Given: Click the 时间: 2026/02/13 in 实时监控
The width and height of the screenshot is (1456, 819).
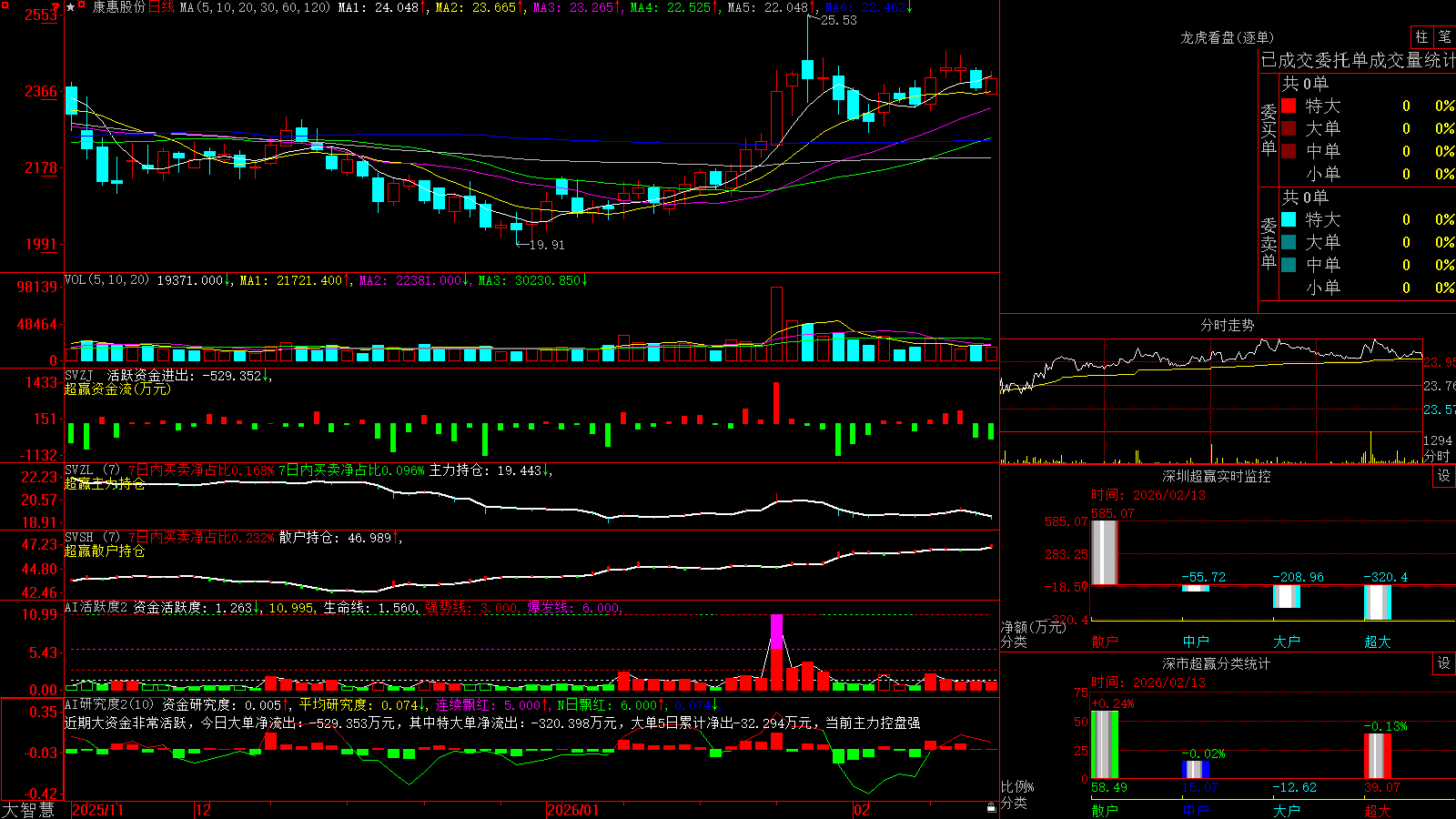Looking at the screenshot, I should coord(1148,495).
